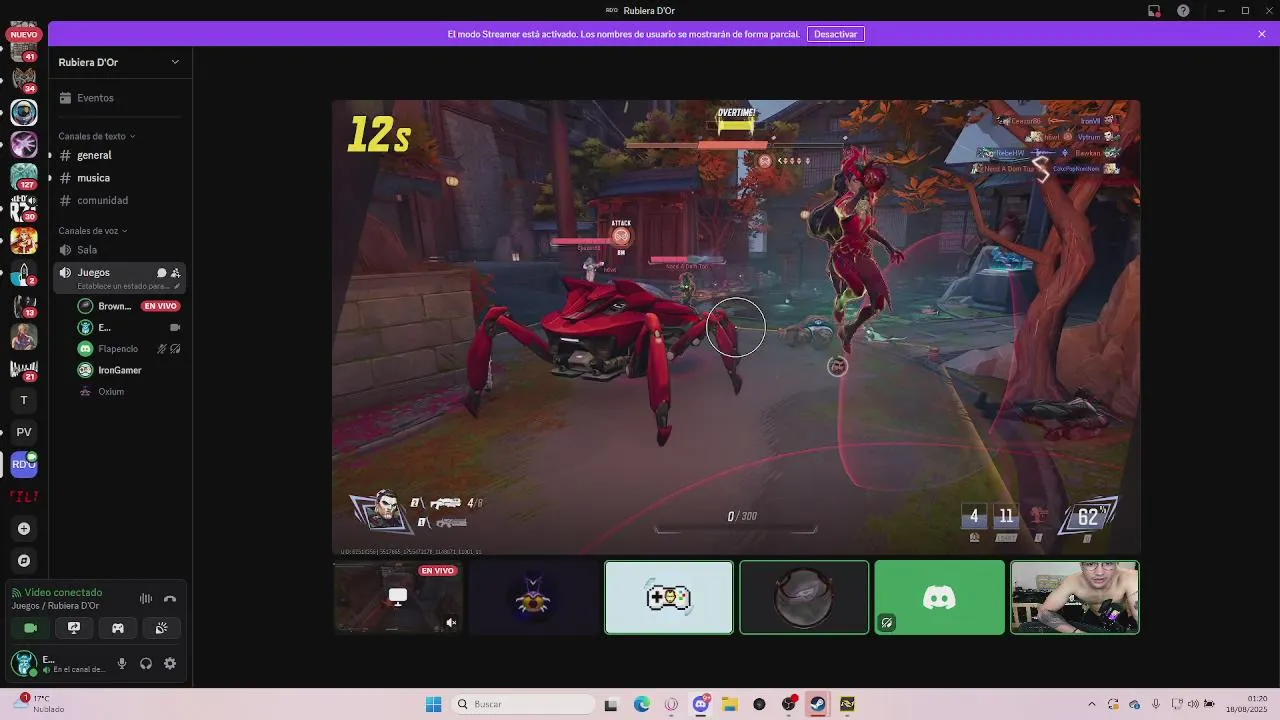
Task: Open the help question mark icon
Action: point(1184,11)
